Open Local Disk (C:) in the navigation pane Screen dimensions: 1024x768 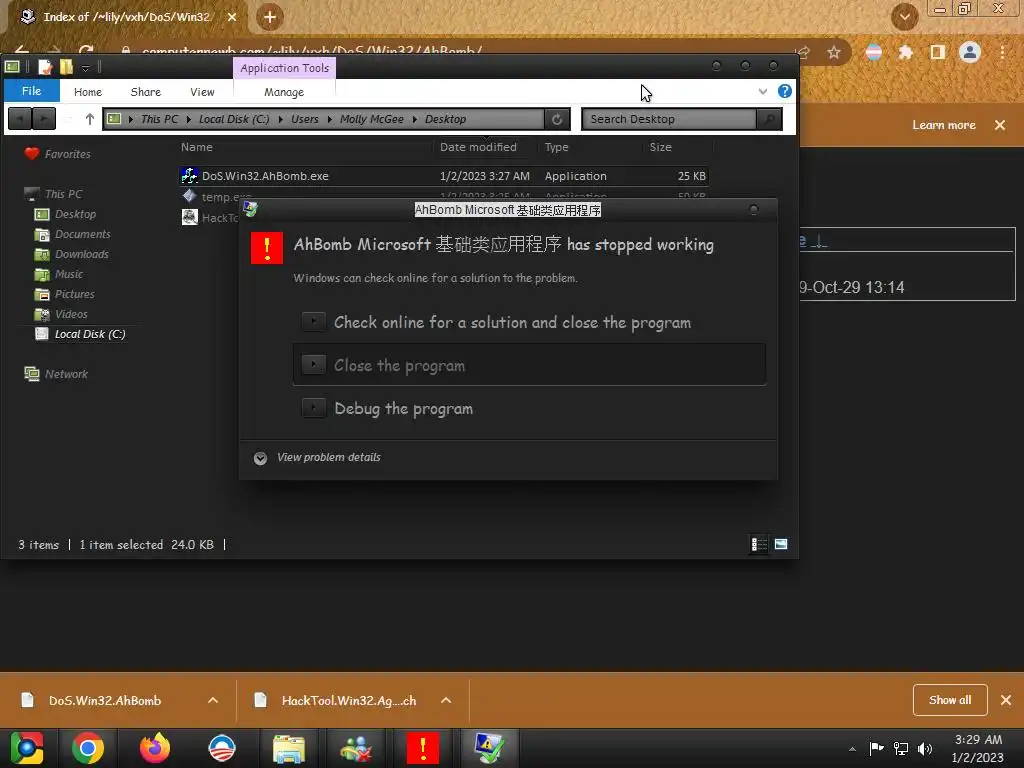pyautogui.click(x=89, y=334)
